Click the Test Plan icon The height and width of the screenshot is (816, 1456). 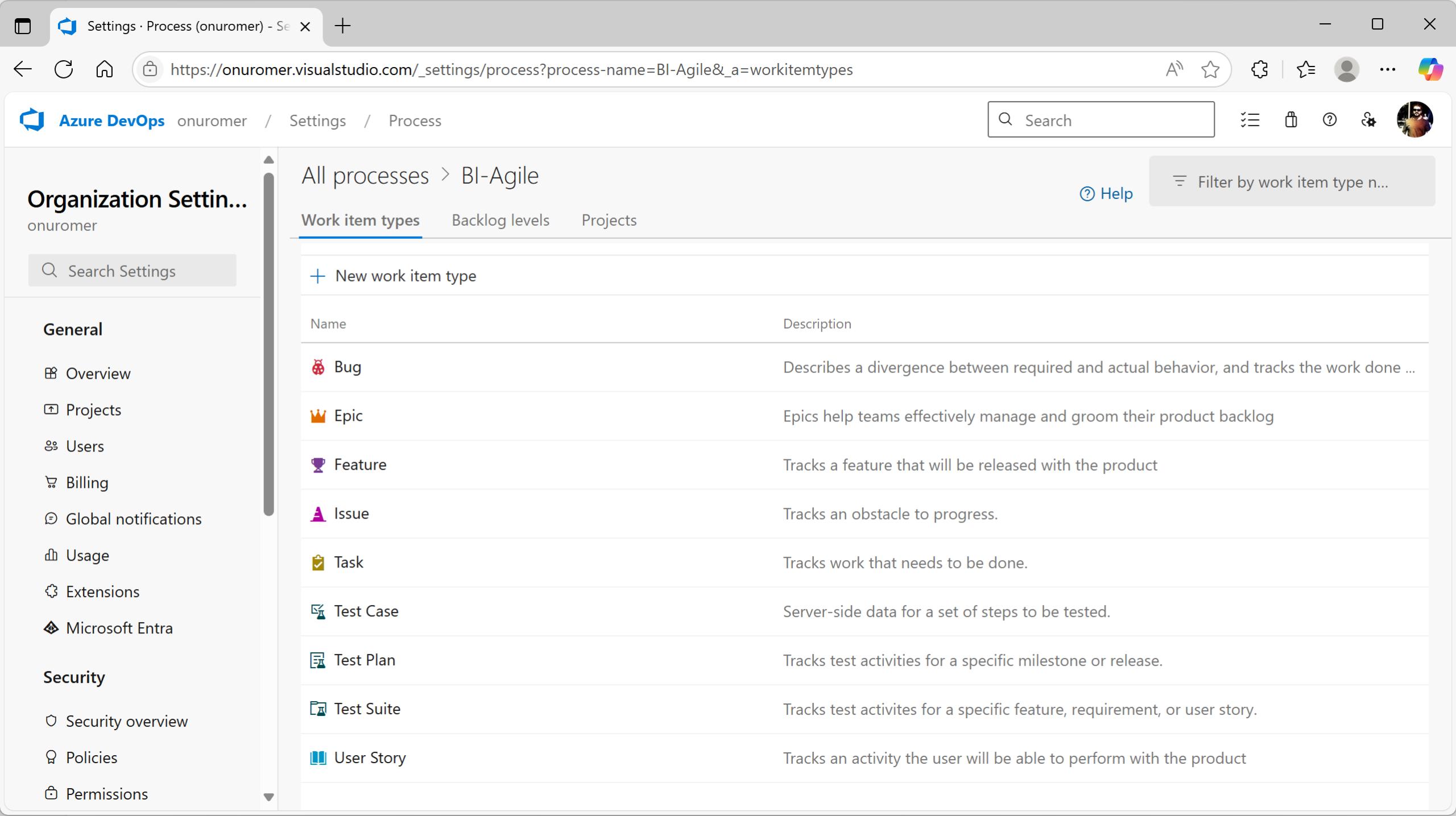318,661
